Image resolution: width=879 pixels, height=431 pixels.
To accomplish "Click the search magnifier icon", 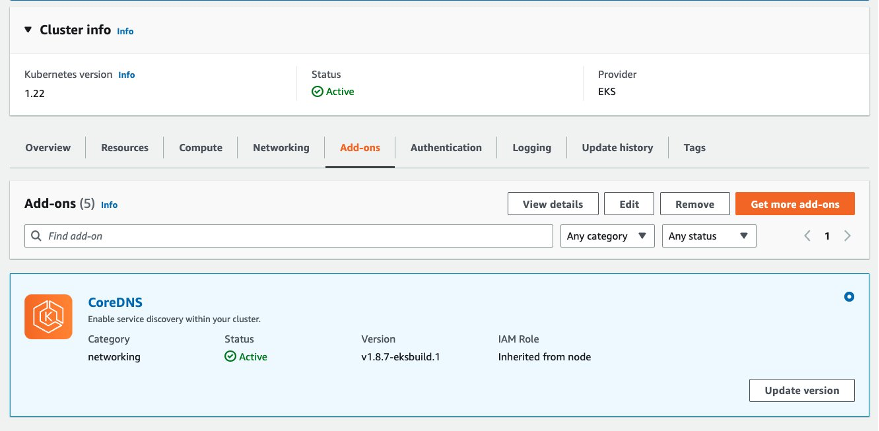I will click(x=37, y=236).
